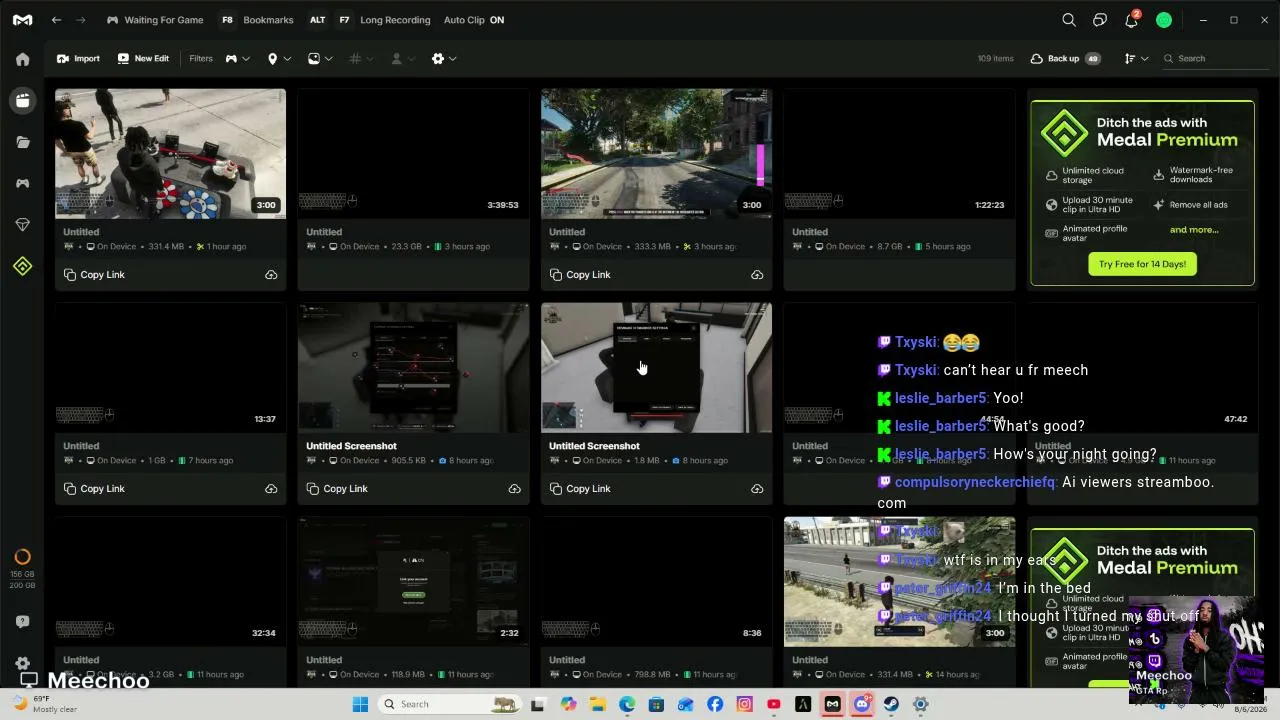Open the sidebar help question mark icon
The image size is (1280, 720).
22,621
